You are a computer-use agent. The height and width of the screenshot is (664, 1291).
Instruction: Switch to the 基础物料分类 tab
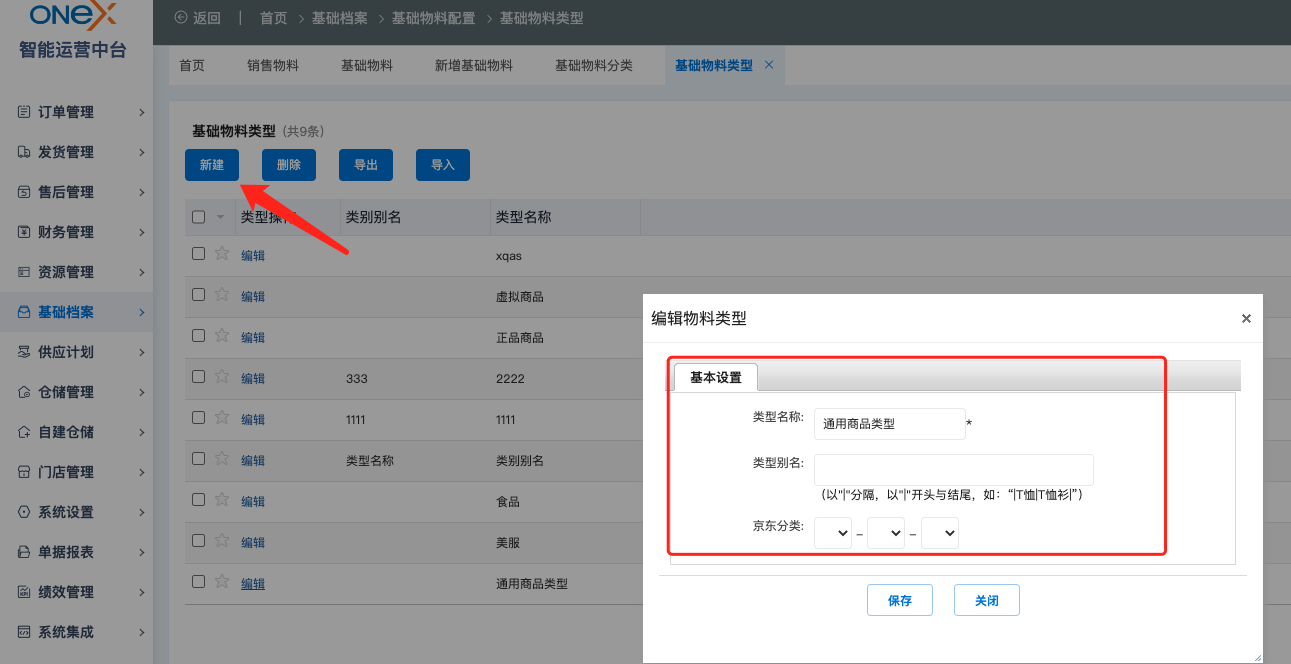click(594, 65)
